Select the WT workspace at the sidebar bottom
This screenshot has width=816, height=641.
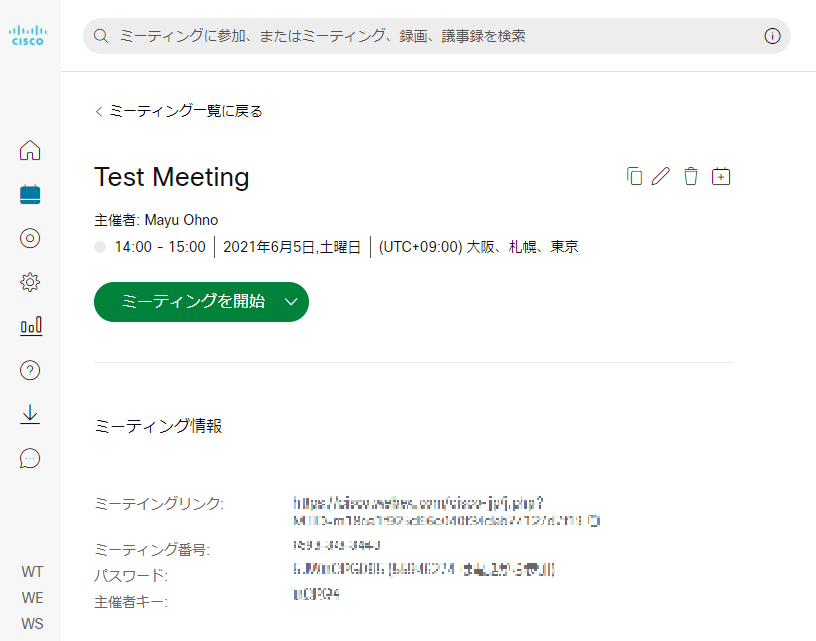pos(31,571)
